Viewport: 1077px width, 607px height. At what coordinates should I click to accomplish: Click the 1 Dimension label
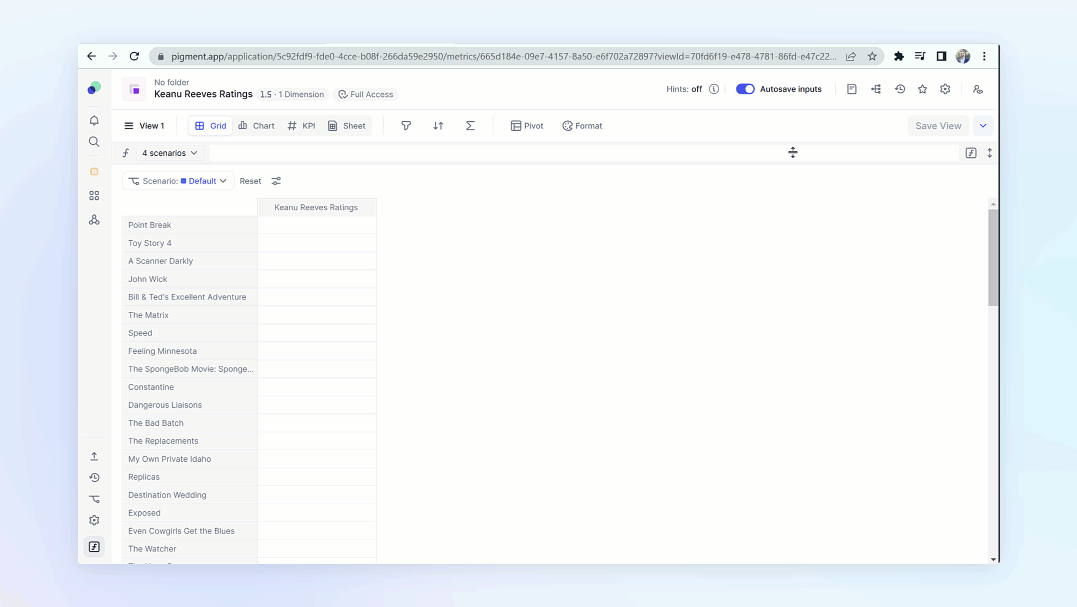pyautogui.click(x=301, y=95)
